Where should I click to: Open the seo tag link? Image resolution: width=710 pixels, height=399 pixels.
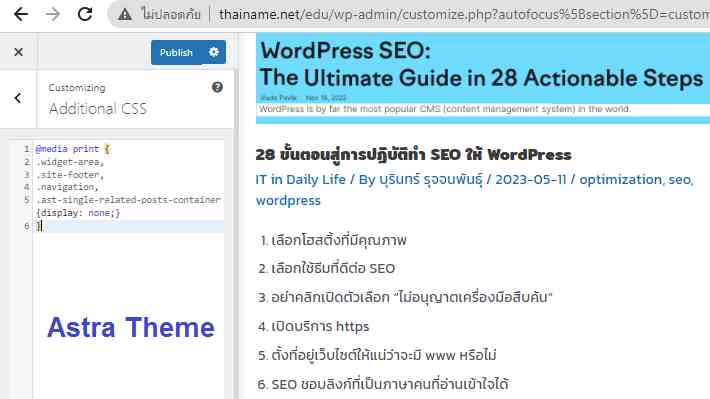[680, 180]
